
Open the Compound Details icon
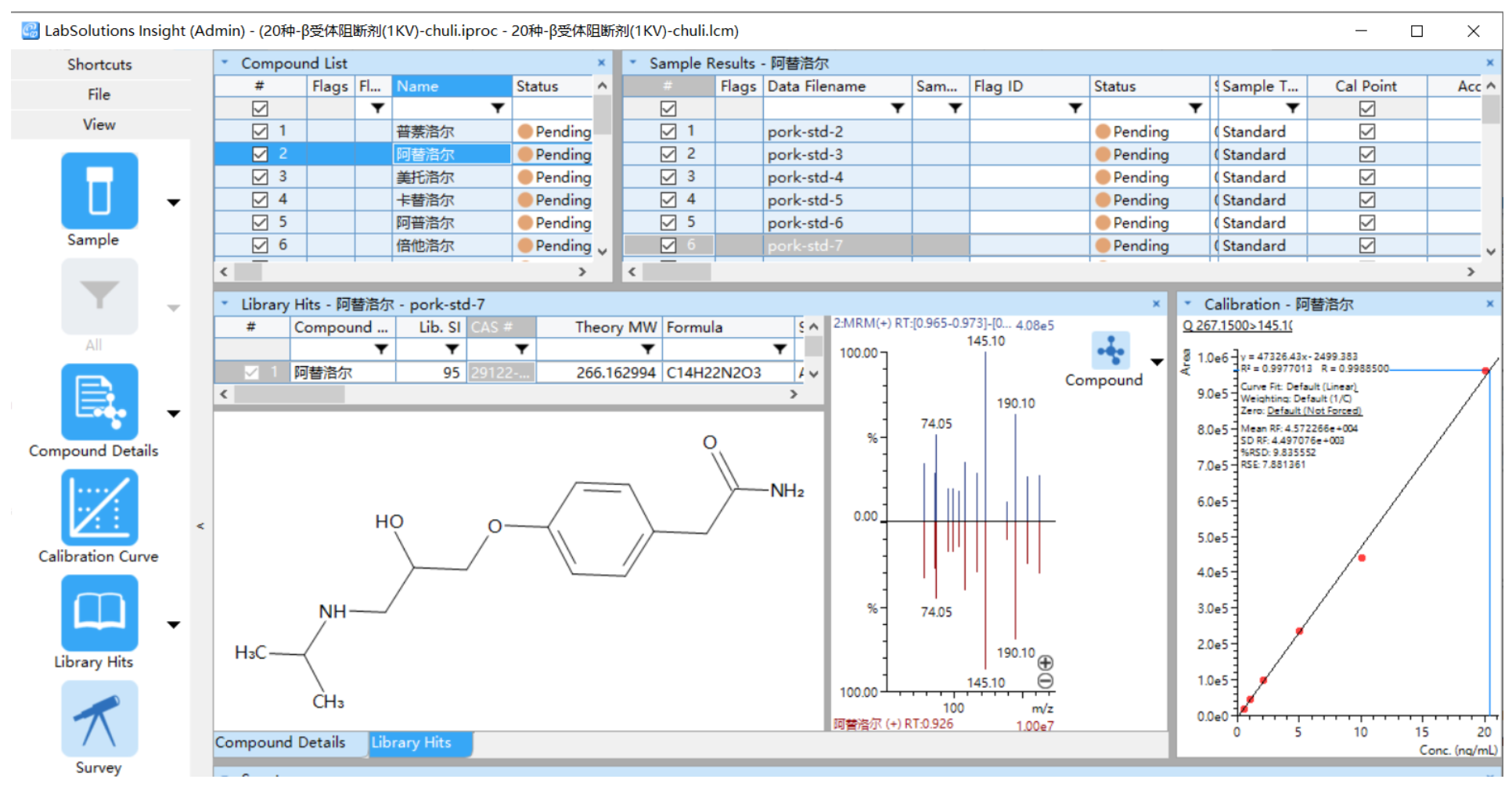[99, 402]
